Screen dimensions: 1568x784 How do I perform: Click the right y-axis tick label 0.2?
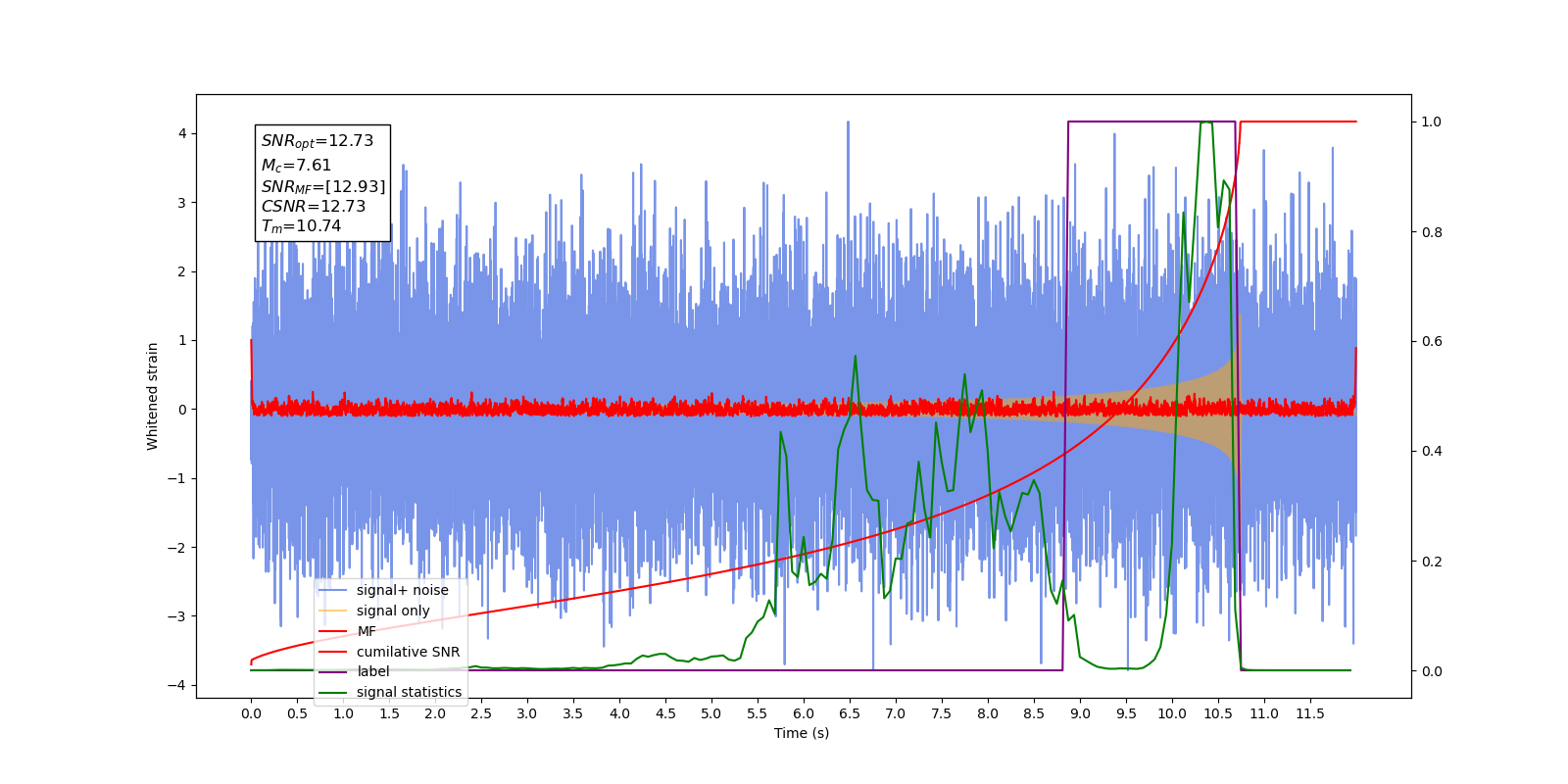[1432, 562]
